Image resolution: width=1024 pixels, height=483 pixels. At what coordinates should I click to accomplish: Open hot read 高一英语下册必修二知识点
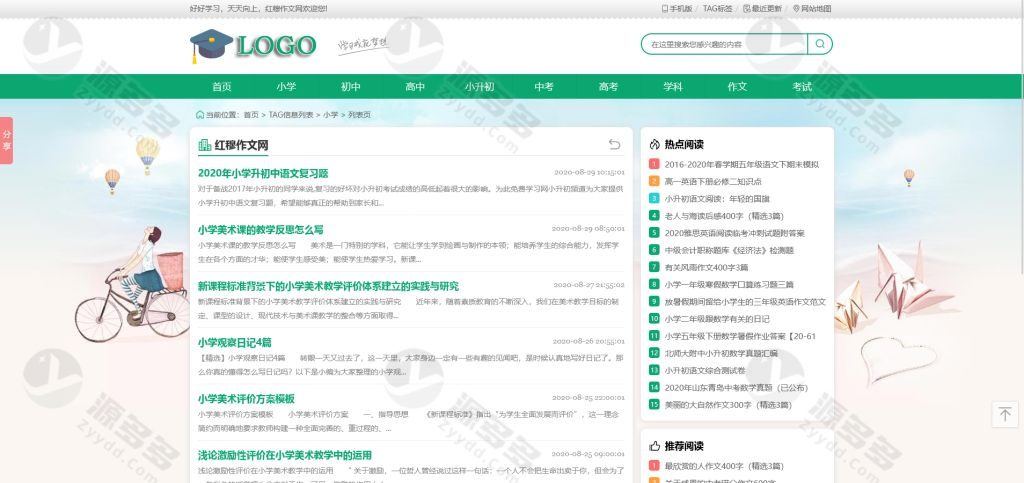pos(712,181)
